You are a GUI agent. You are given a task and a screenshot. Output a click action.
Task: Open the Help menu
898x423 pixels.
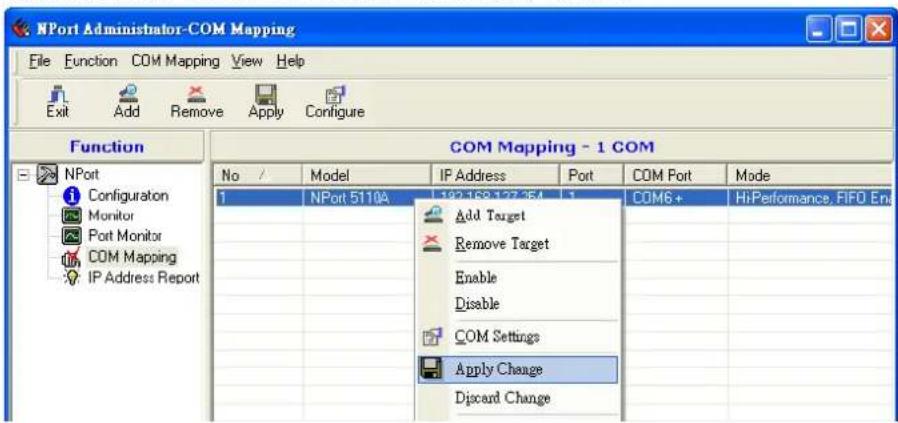(x=290, y=61)
